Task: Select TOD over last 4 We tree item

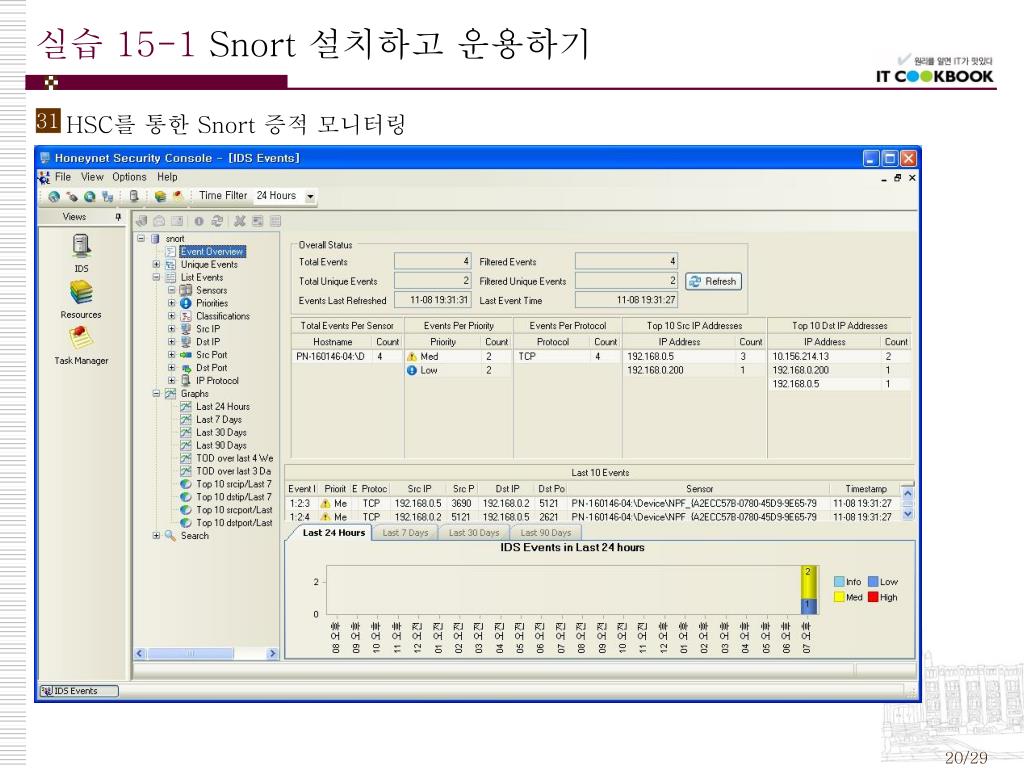Action: pyautogui.click(x=234, y=458)
